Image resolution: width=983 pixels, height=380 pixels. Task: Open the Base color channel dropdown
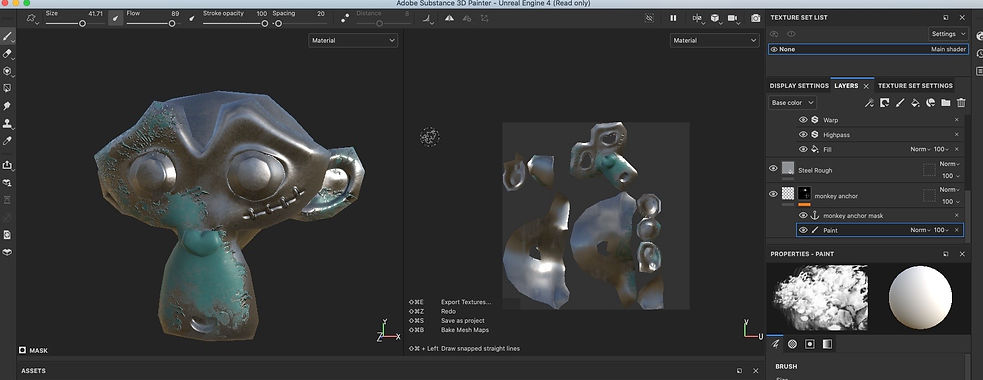point(792,102)
